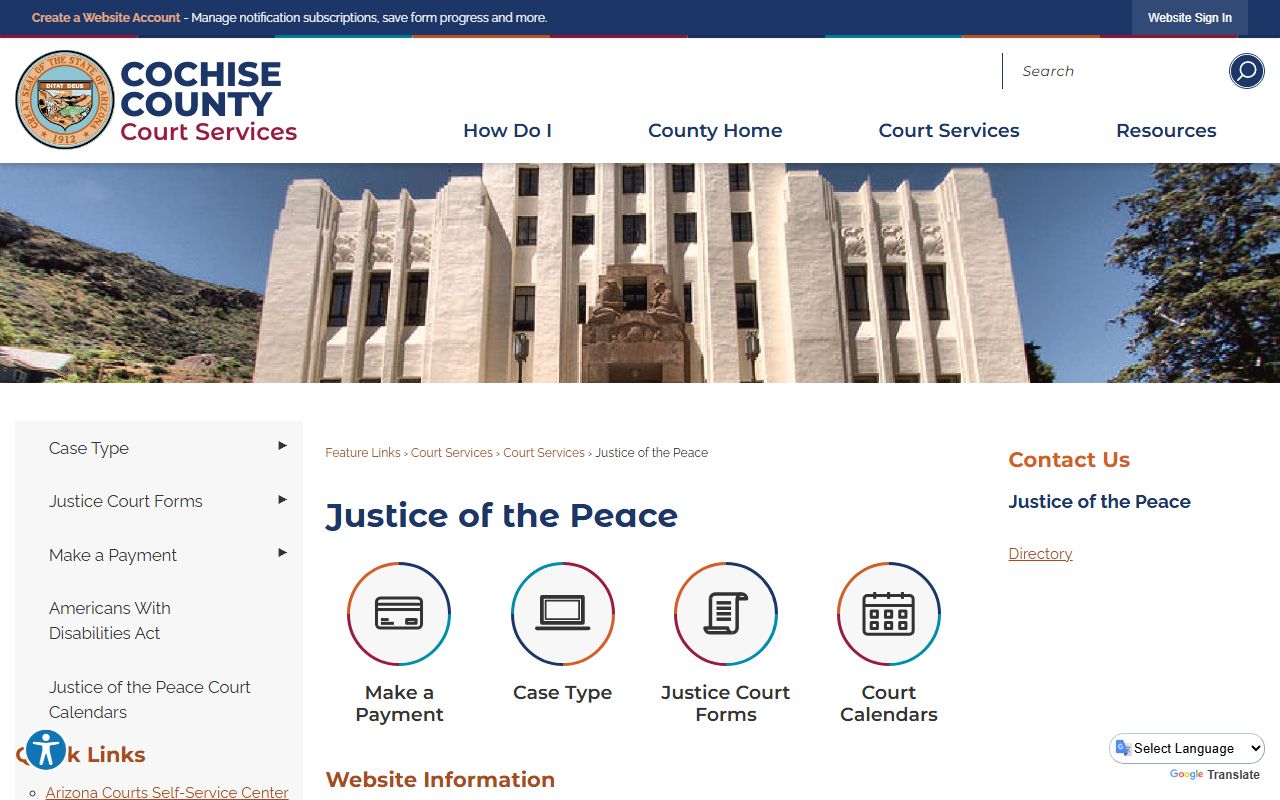1280x800 pixels.
Task: Click the Contact Us heading
Action: pyautogui.click(x=1069, y=460)
